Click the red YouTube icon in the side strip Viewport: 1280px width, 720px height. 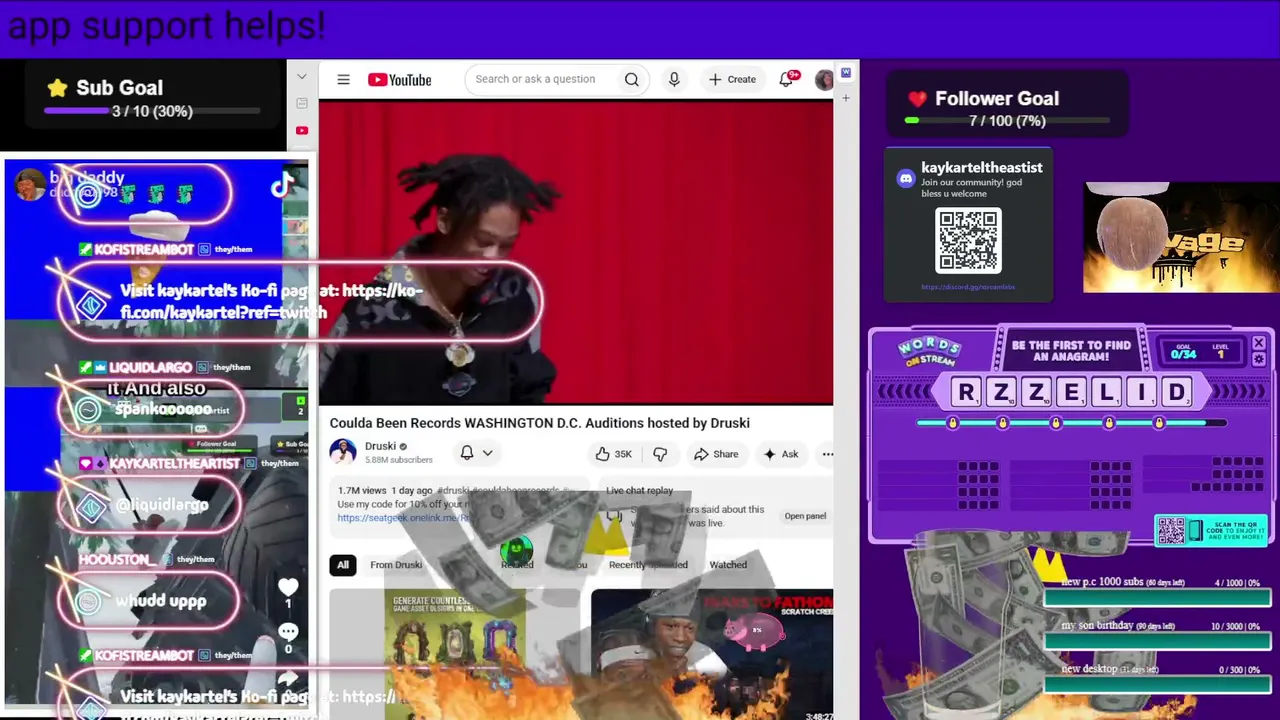(x=302, y=130)
